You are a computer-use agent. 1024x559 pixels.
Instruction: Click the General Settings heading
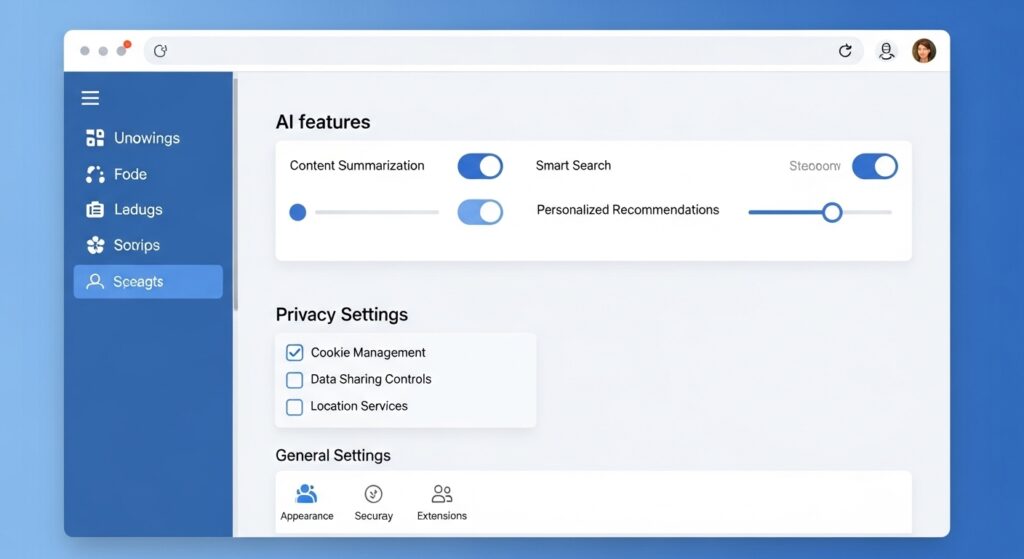pos(333,455)
